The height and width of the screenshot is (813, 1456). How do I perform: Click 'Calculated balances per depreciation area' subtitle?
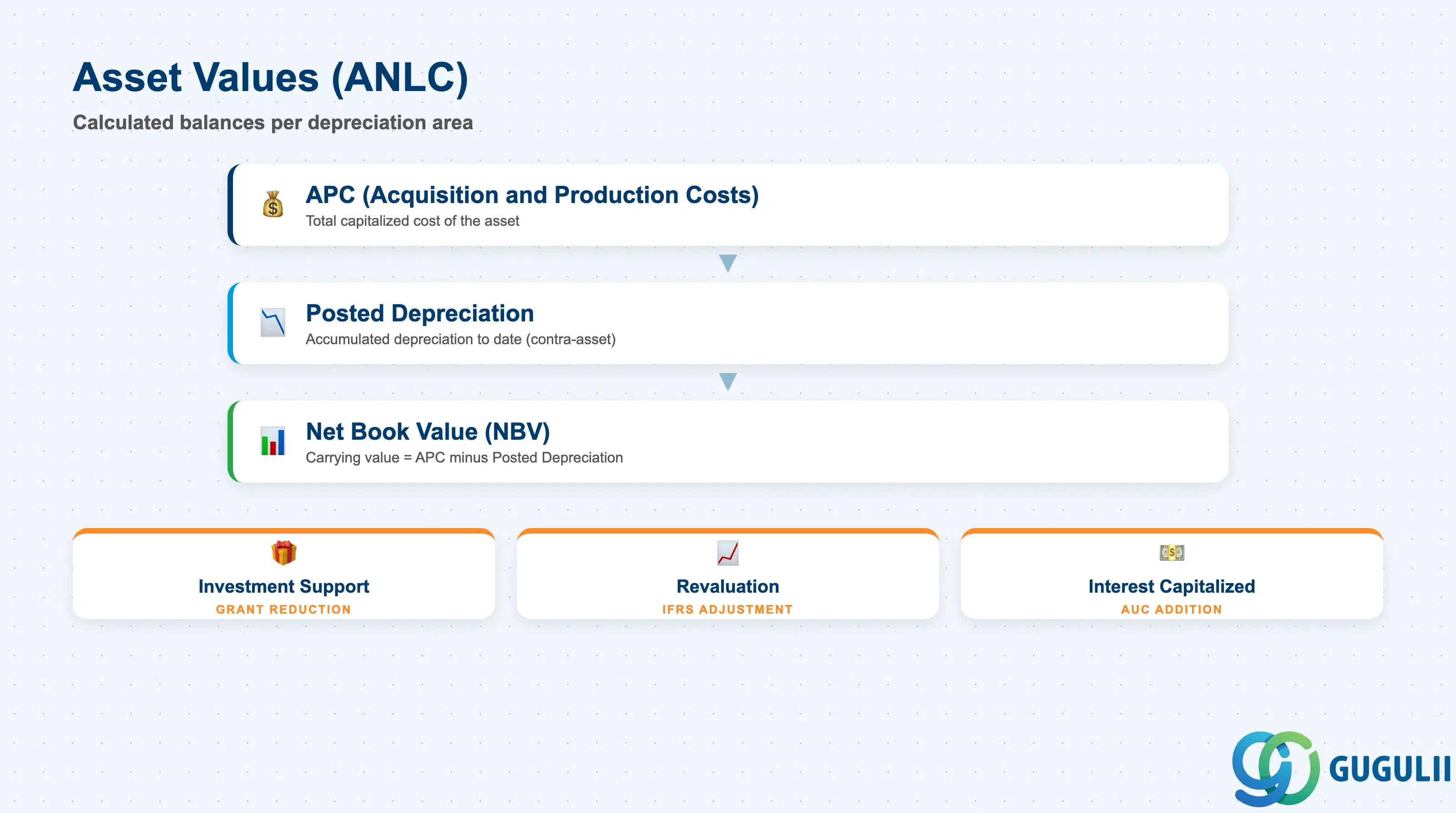273,123
